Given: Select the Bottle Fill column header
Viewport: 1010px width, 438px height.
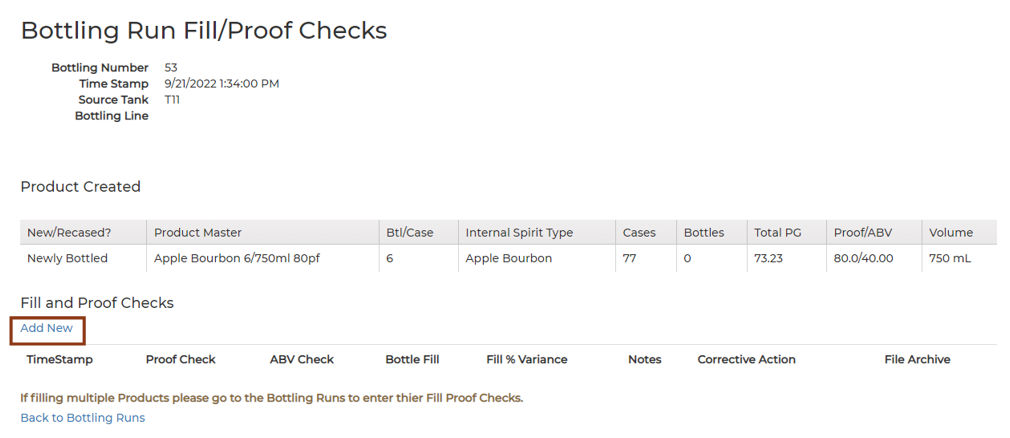Looking at the screenshot, I should (x=412, y=359).
